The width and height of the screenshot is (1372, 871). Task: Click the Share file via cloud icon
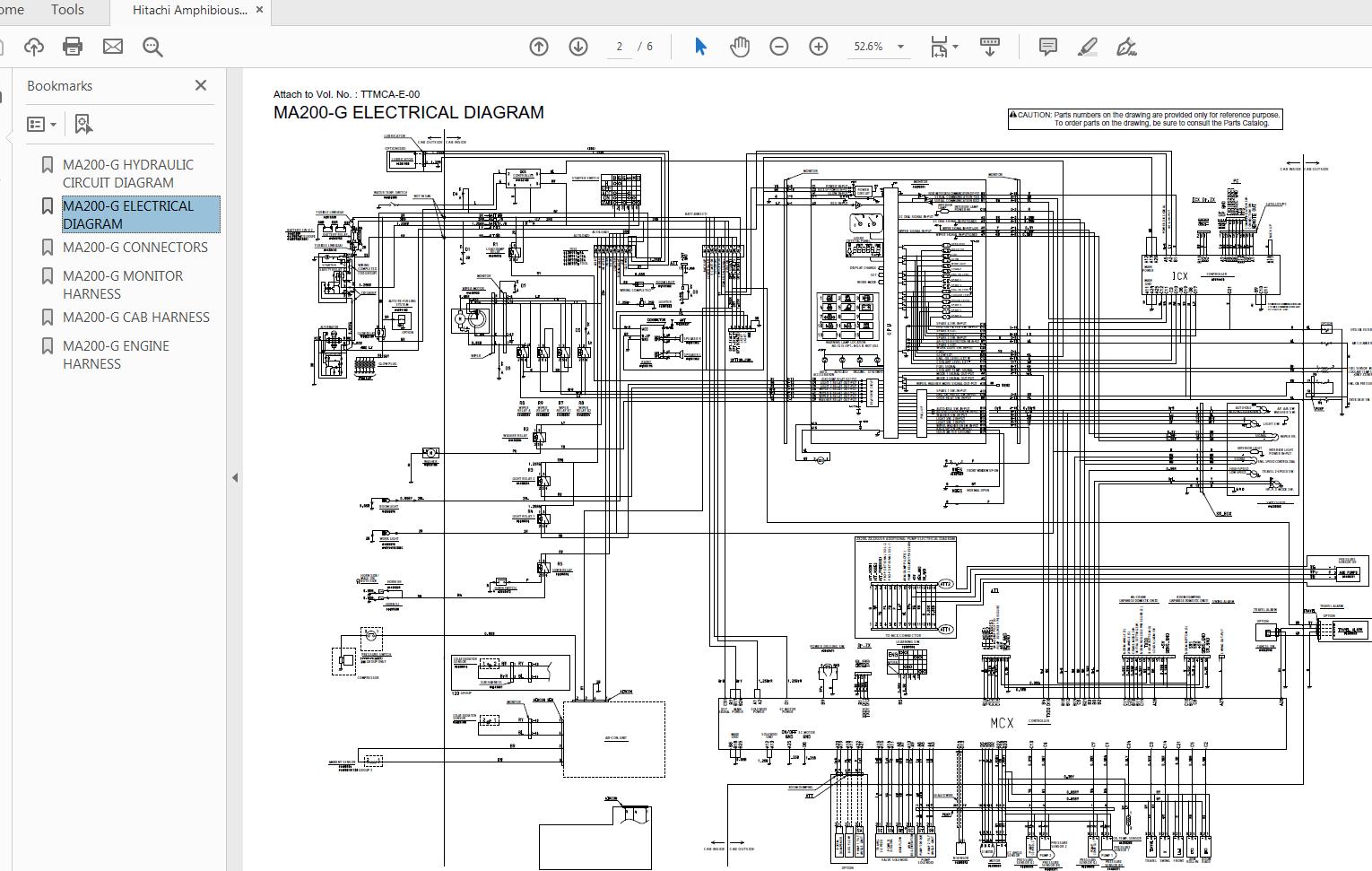[x=34, y=47]
